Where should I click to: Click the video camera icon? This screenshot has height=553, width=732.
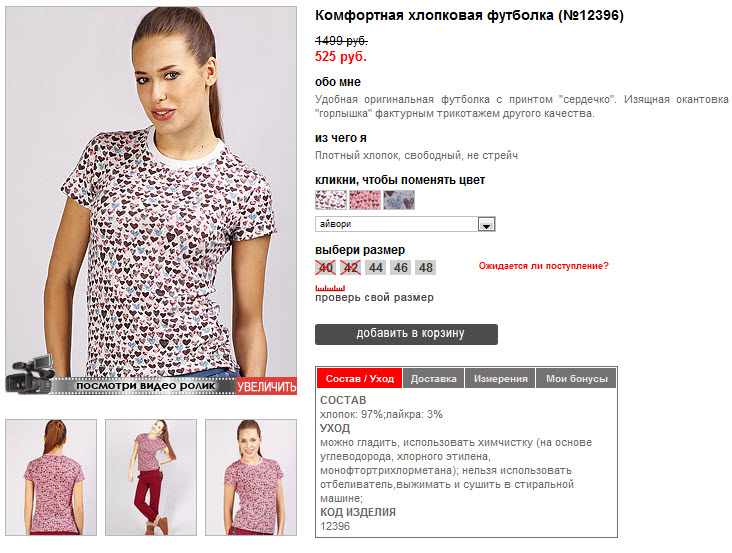(29, 375)
